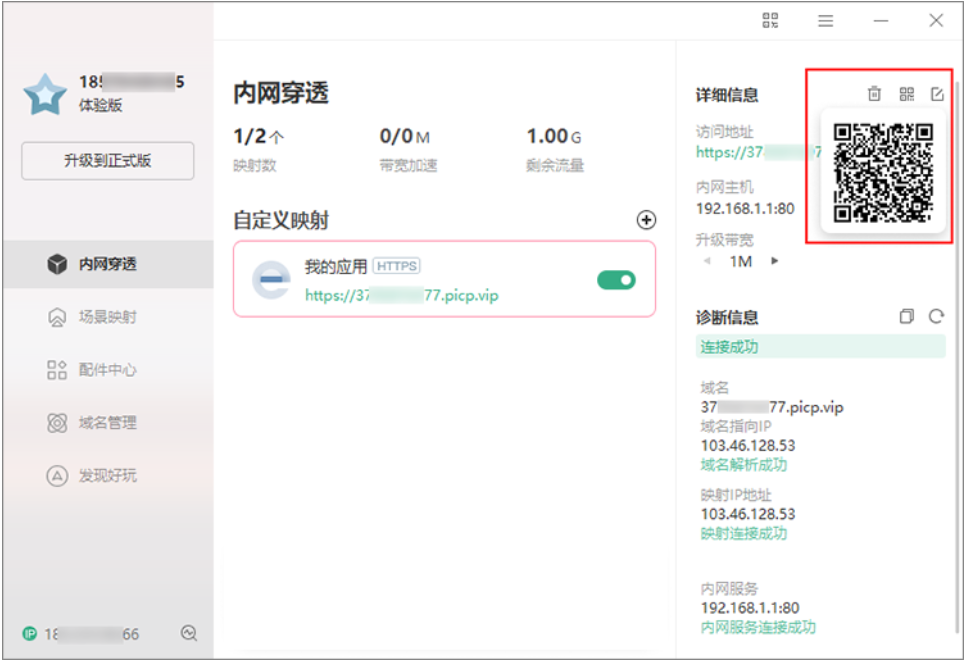Edit mapping with the pencil icon
Viewport: 964px width, 663px height.
[x=937, y=93]
